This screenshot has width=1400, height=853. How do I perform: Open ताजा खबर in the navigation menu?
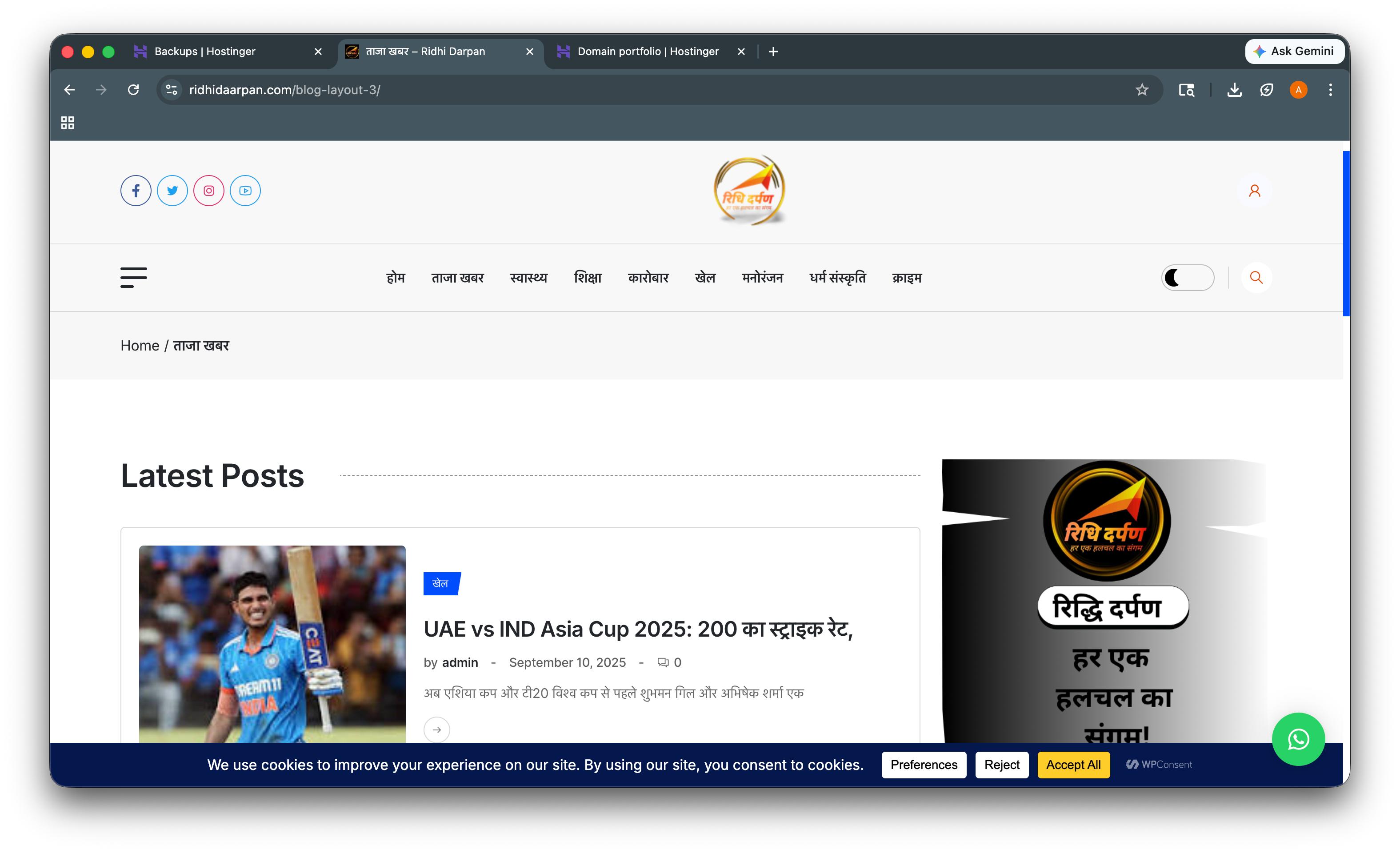click(457, 278)
